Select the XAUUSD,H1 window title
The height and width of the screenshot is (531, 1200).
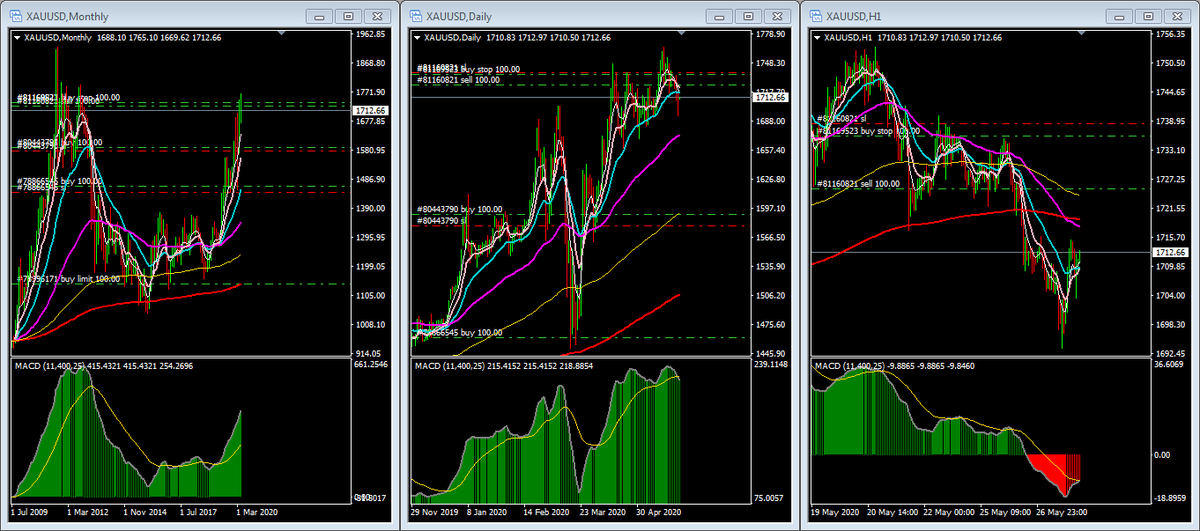855,17
